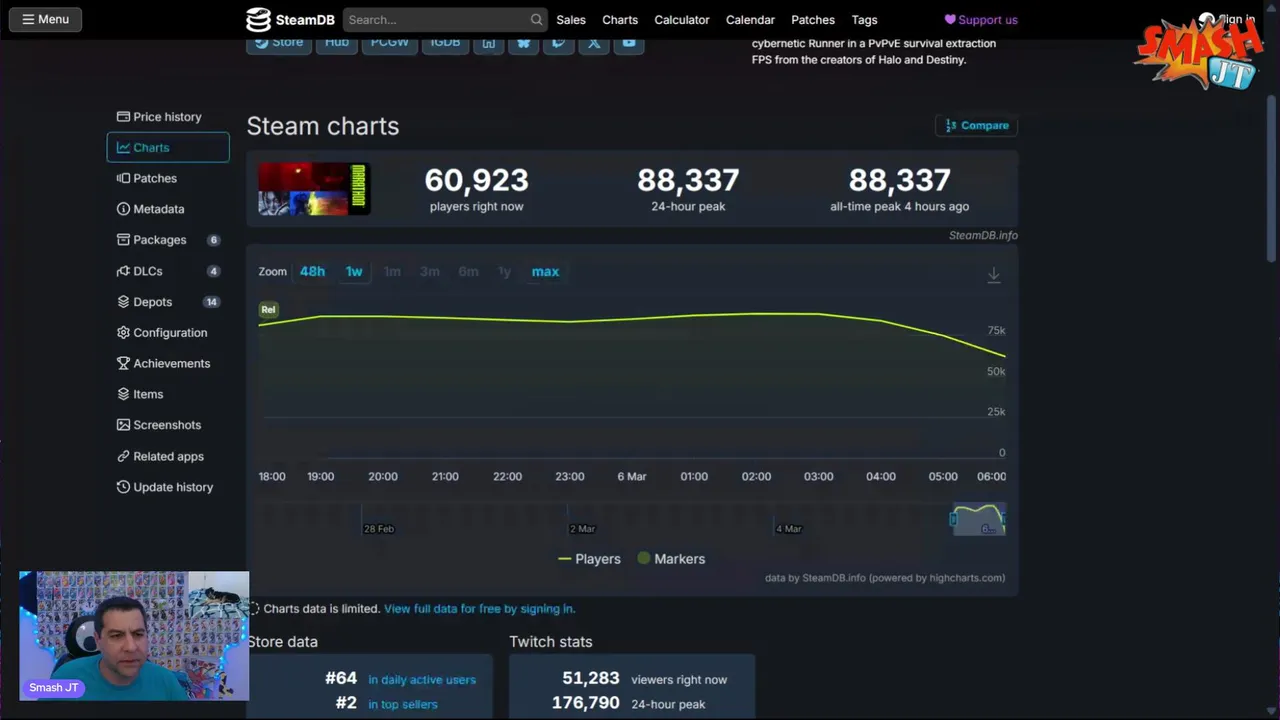Click the Bluesky butterfly icon
The image size is (1280, 720).
tap(524, 44)
